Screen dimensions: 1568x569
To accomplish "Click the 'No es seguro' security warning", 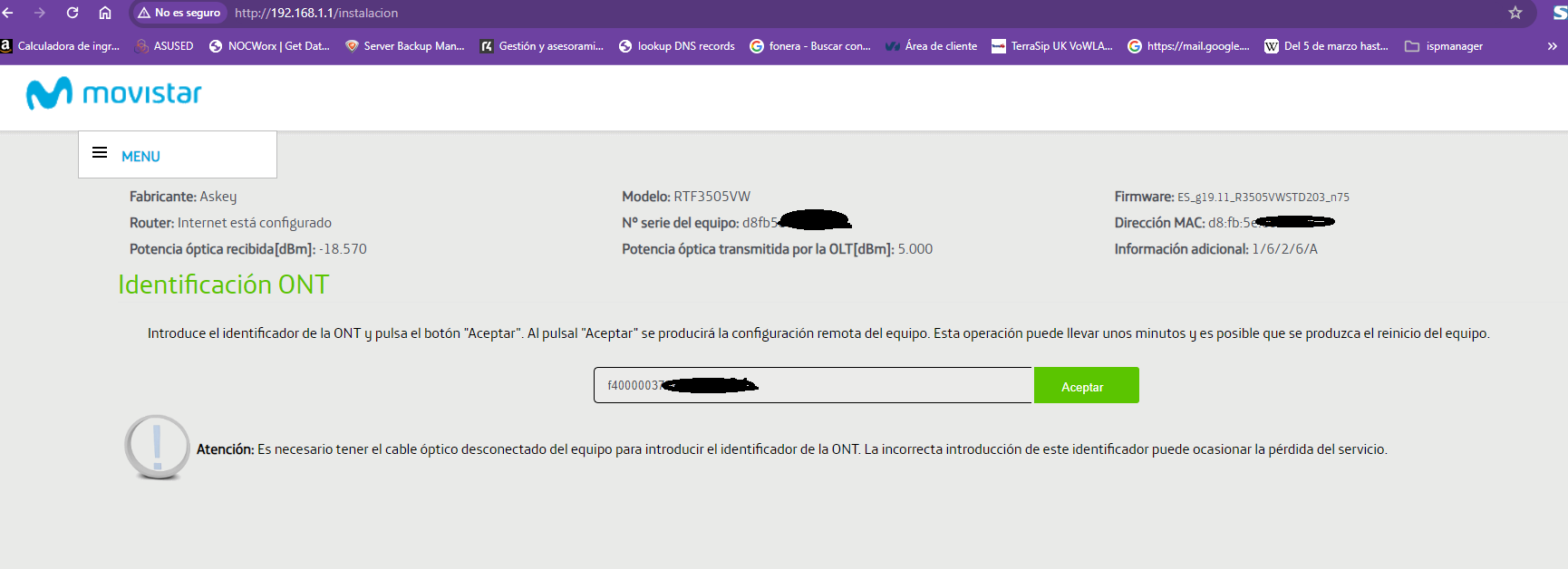I will coord(179,13).
